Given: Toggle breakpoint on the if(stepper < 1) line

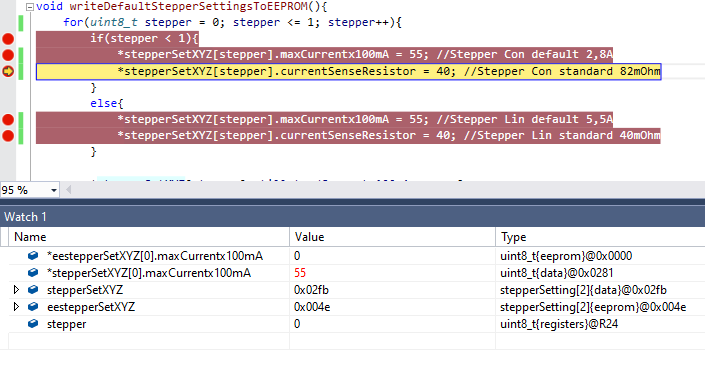Looking at the screenshot, I should click(8, 39).
